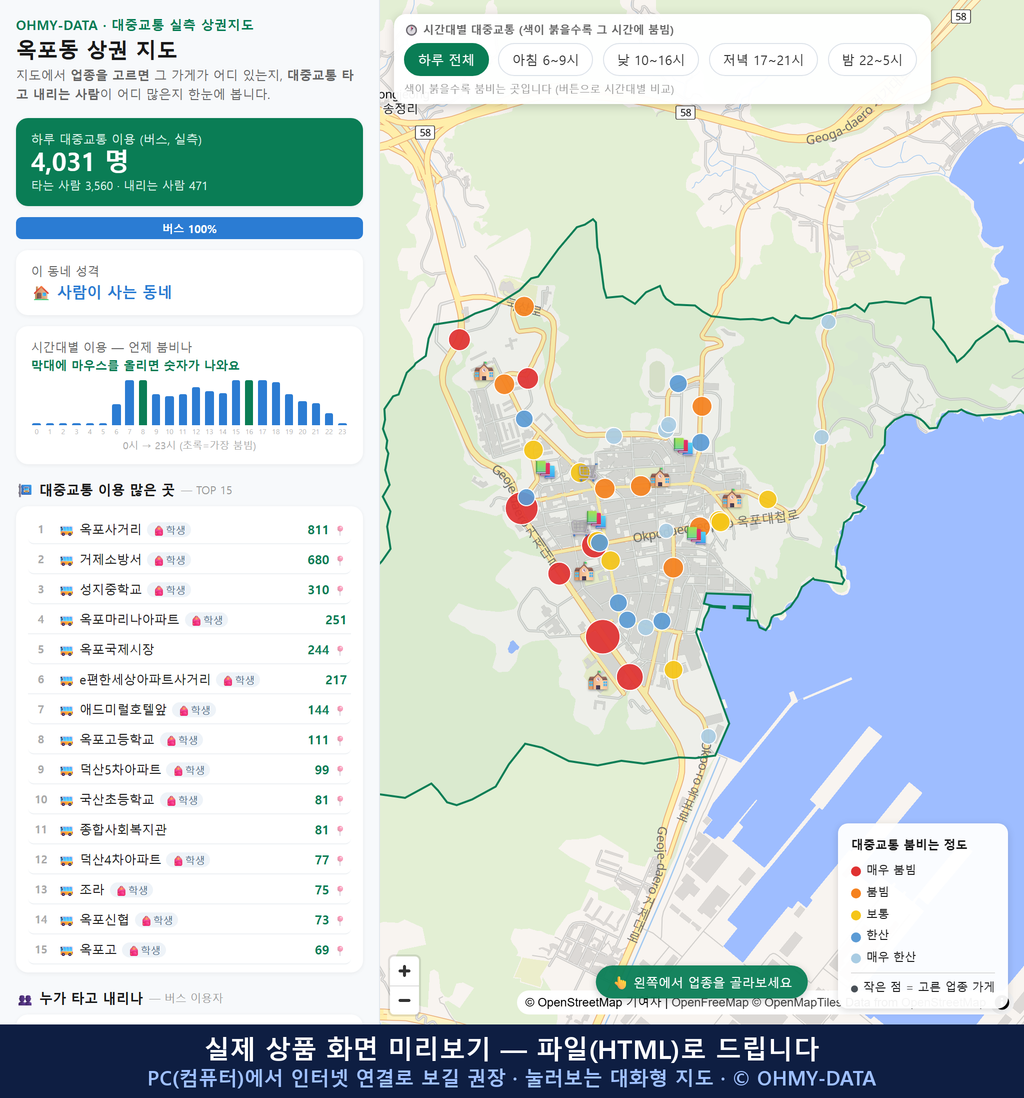Viewport: 1024px width, 1098px height.
Task: Click the blue 한산 legend dot
Action: point(855,937)
